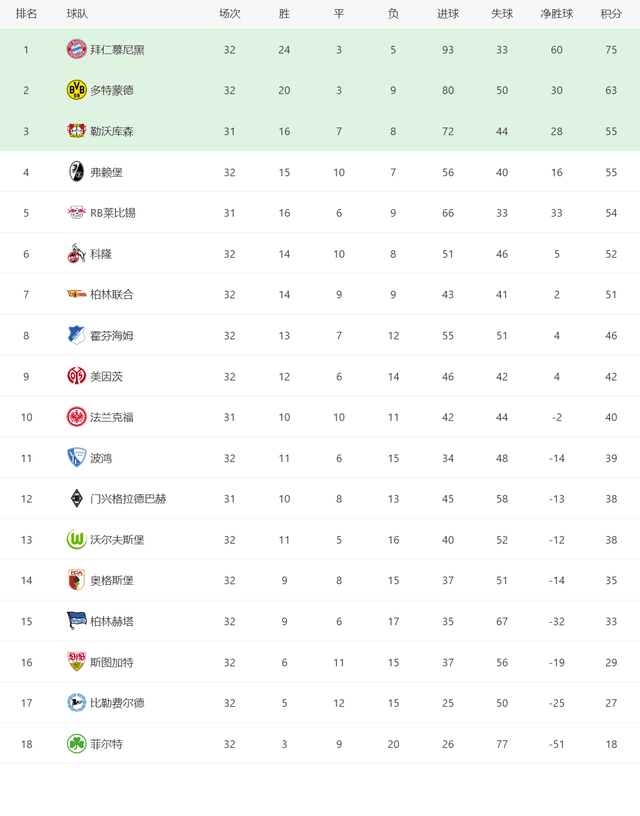The width and height of the screenshot is (640, 816).
Task: Open team name 斯图加特
Action: pos(112,662)
